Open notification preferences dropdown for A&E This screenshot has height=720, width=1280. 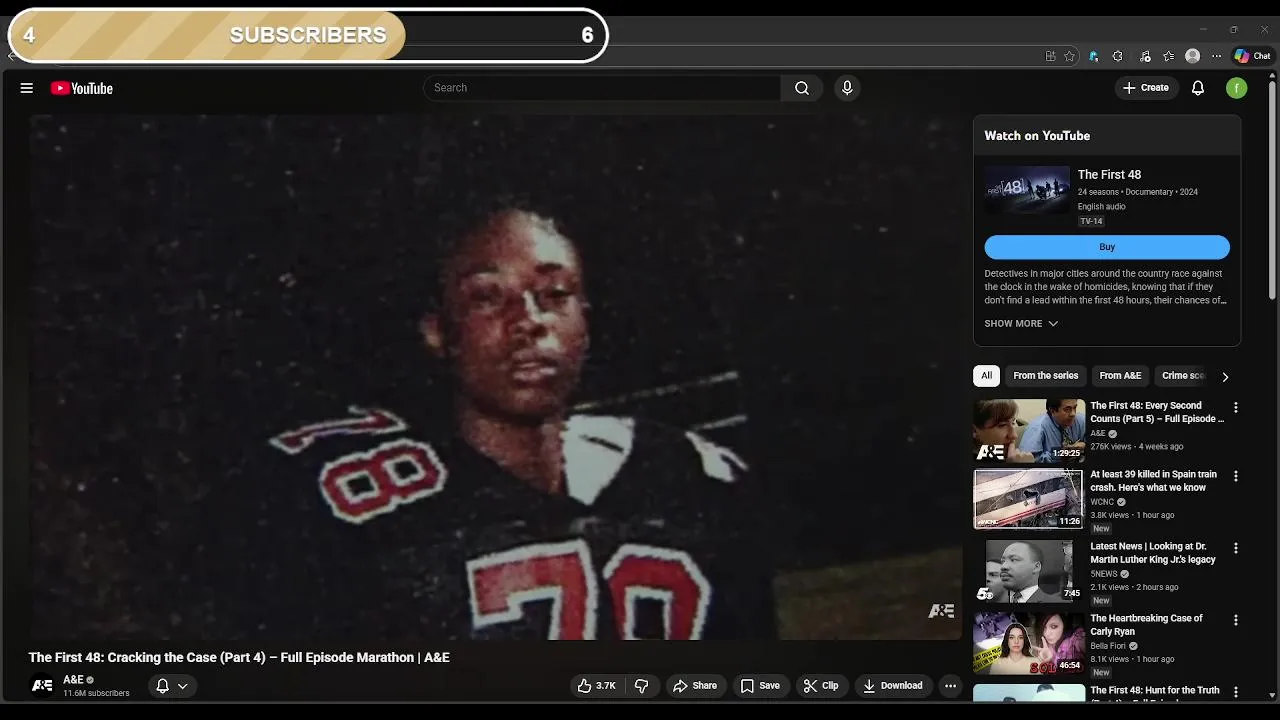pos(172,686)
